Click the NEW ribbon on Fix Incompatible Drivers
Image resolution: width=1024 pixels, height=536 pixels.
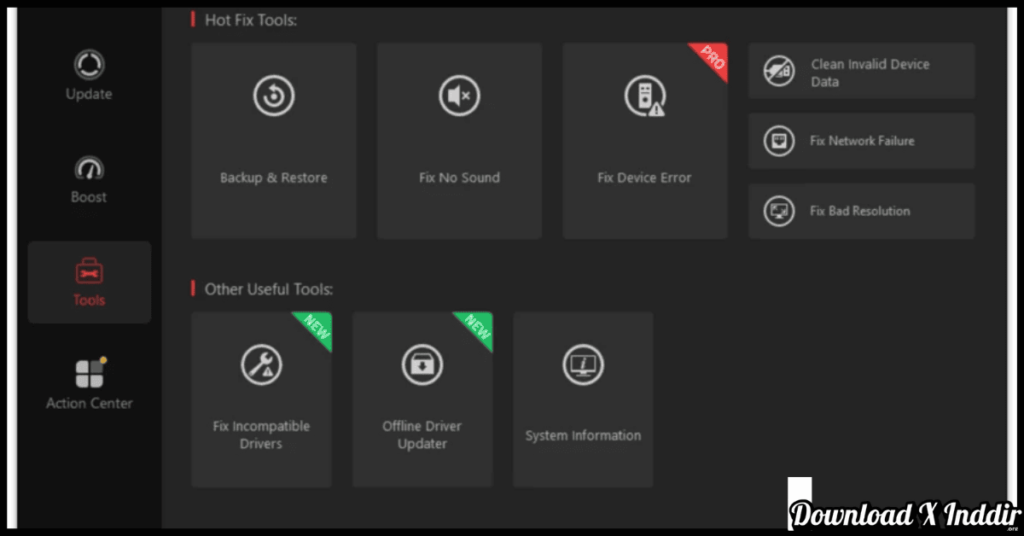click(316, 328)
